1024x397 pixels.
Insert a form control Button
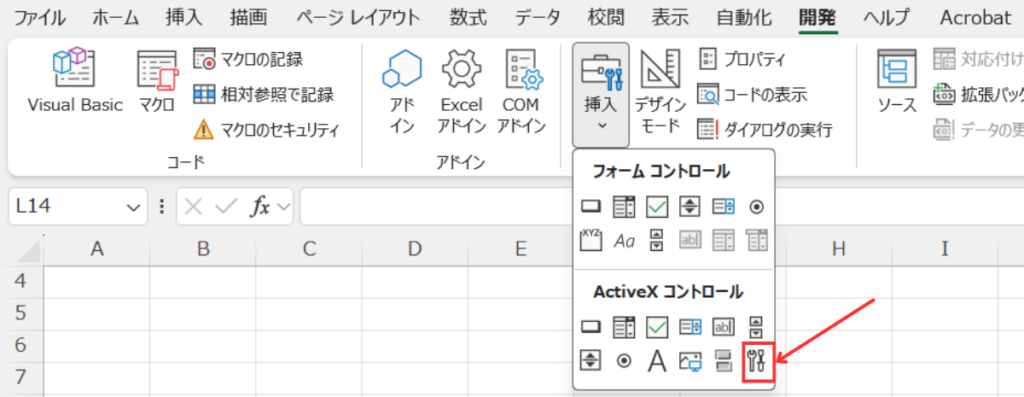[590, 207]
